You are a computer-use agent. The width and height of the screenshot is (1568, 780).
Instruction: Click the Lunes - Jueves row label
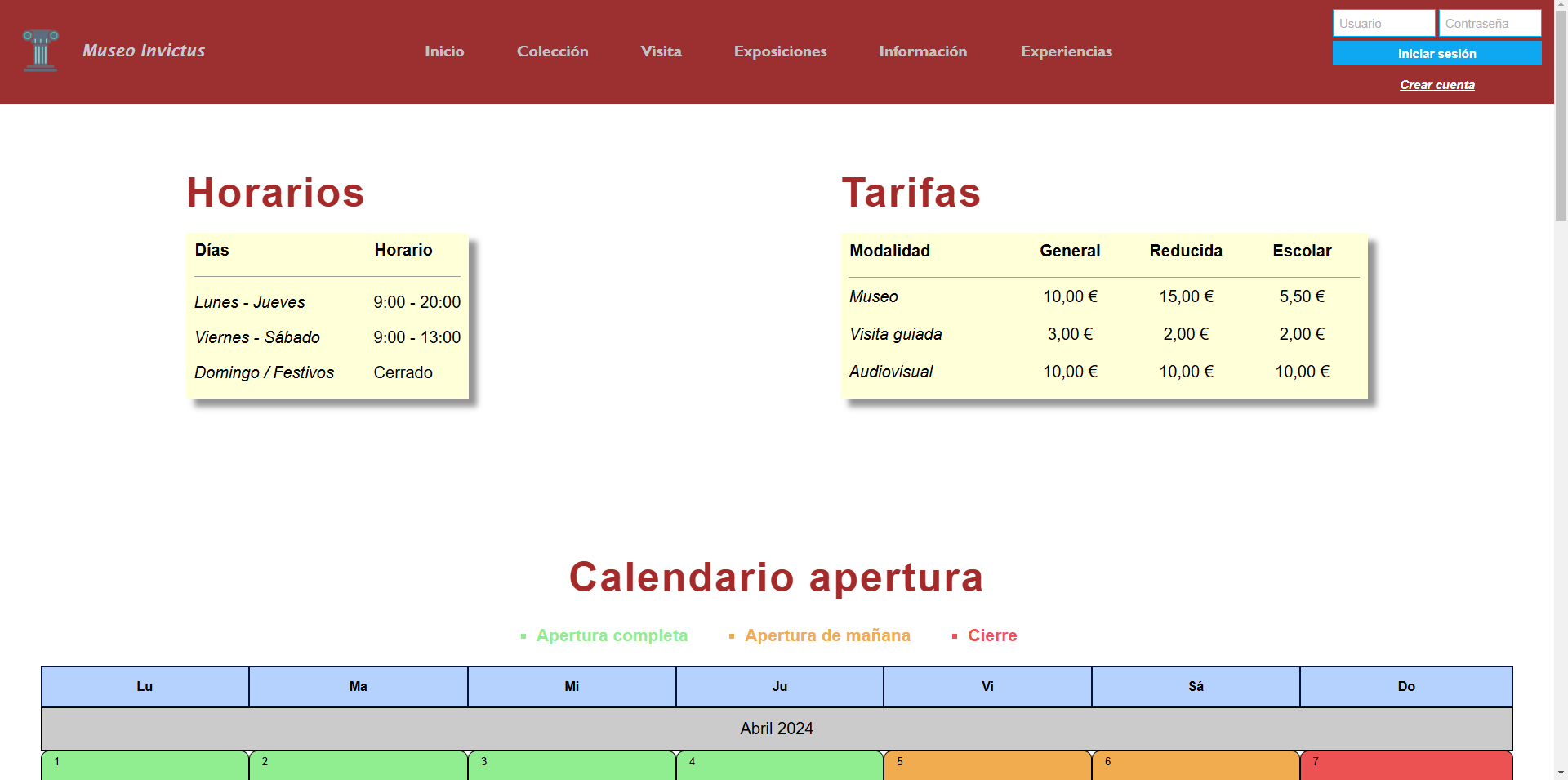point(250,302)
